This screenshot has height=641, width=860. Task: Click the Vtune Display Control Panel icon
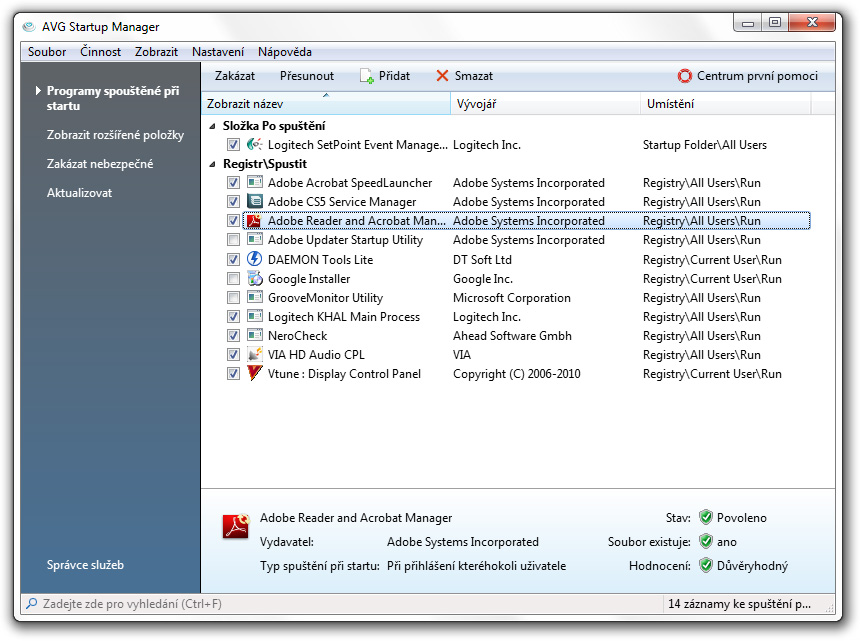tap(254, 373)
